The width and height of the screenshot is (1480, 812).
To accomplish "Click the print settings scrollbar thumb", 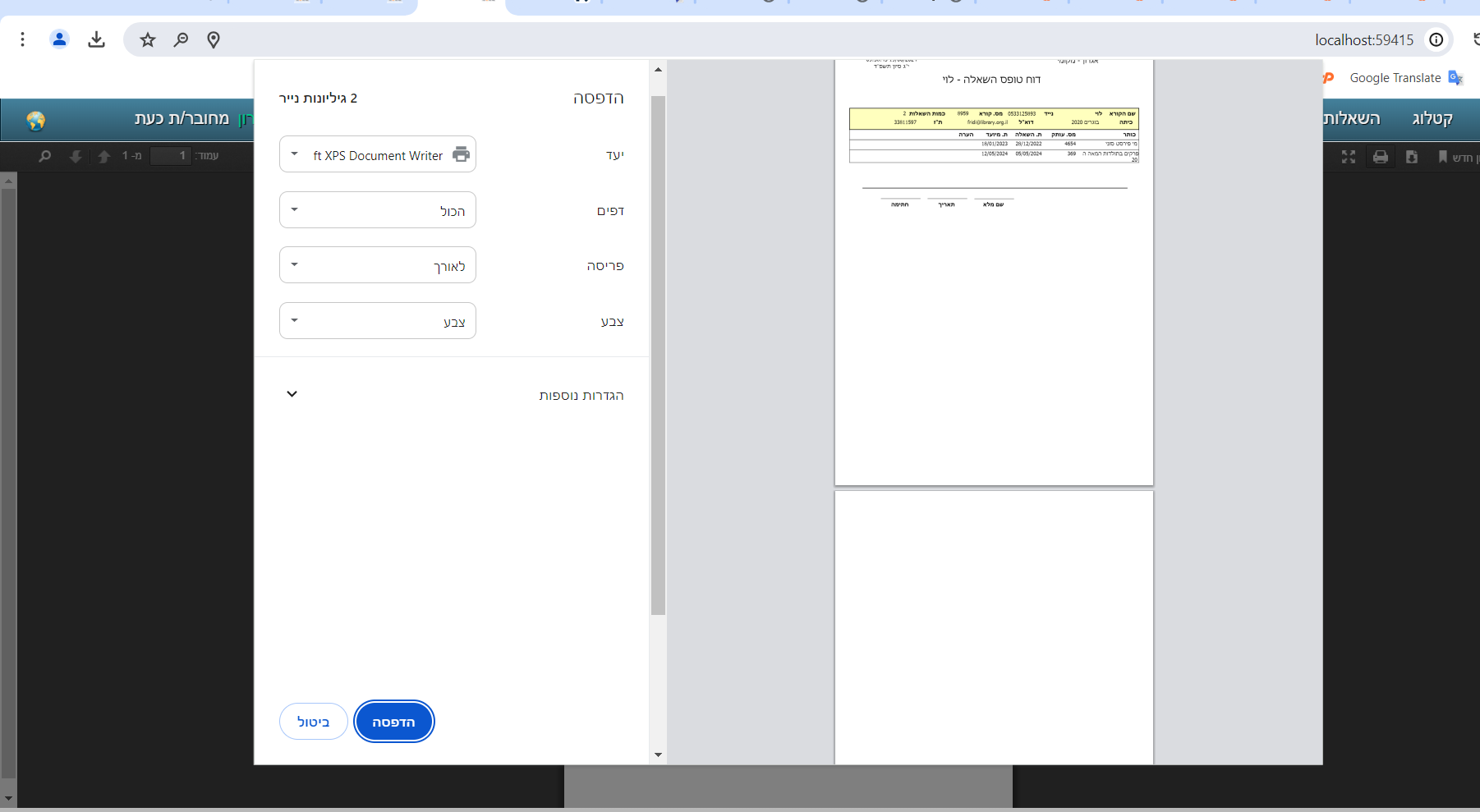I will click(658, 356).
